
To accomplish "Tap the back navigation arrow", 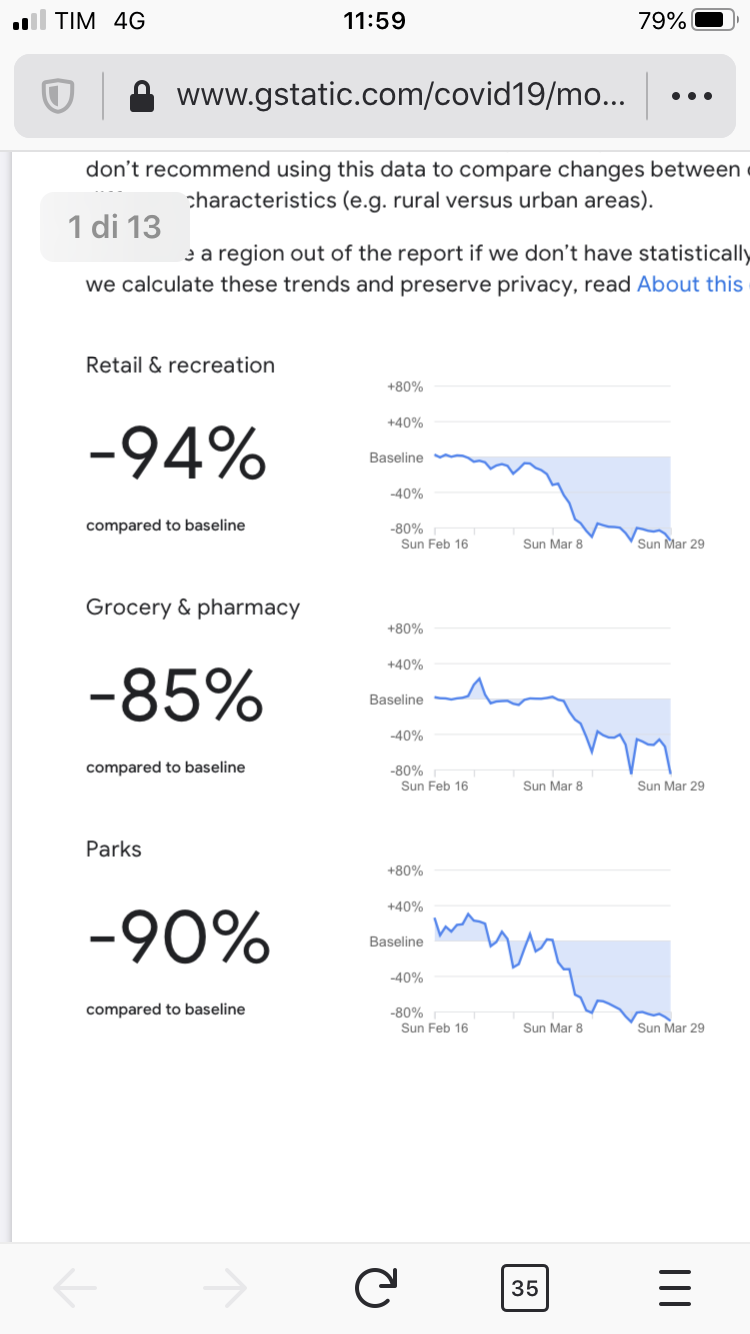I will pyautogui.click(x=75, y=1288).
